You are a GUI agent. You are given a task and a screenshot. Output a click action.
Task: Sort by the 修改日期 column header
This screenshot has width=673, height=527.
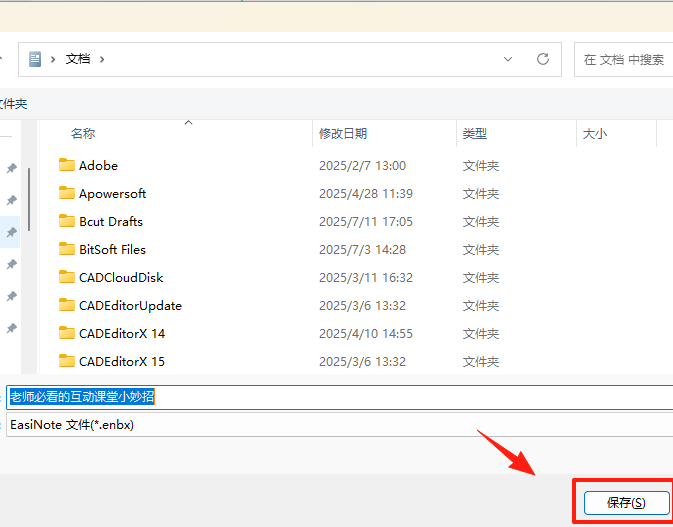tap(343, 133)
